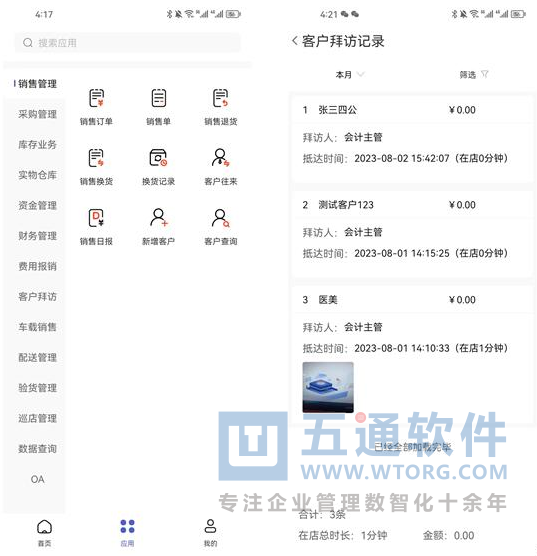Switch to the 我的 bottom tab

(210, 532)
